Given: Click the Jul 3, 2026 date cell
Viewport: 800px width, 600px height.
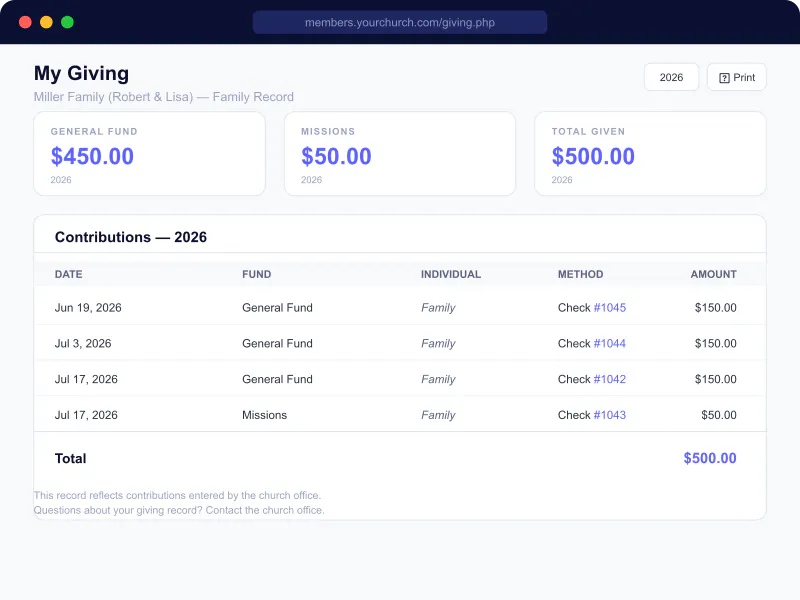Looking at the screenshot, I should [83, 343].
